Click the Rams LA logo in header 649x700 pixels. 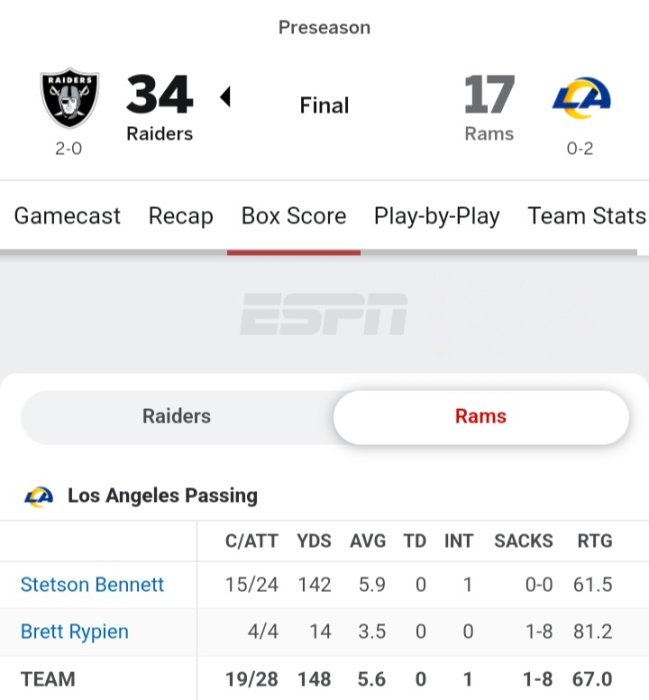[581, 98]
